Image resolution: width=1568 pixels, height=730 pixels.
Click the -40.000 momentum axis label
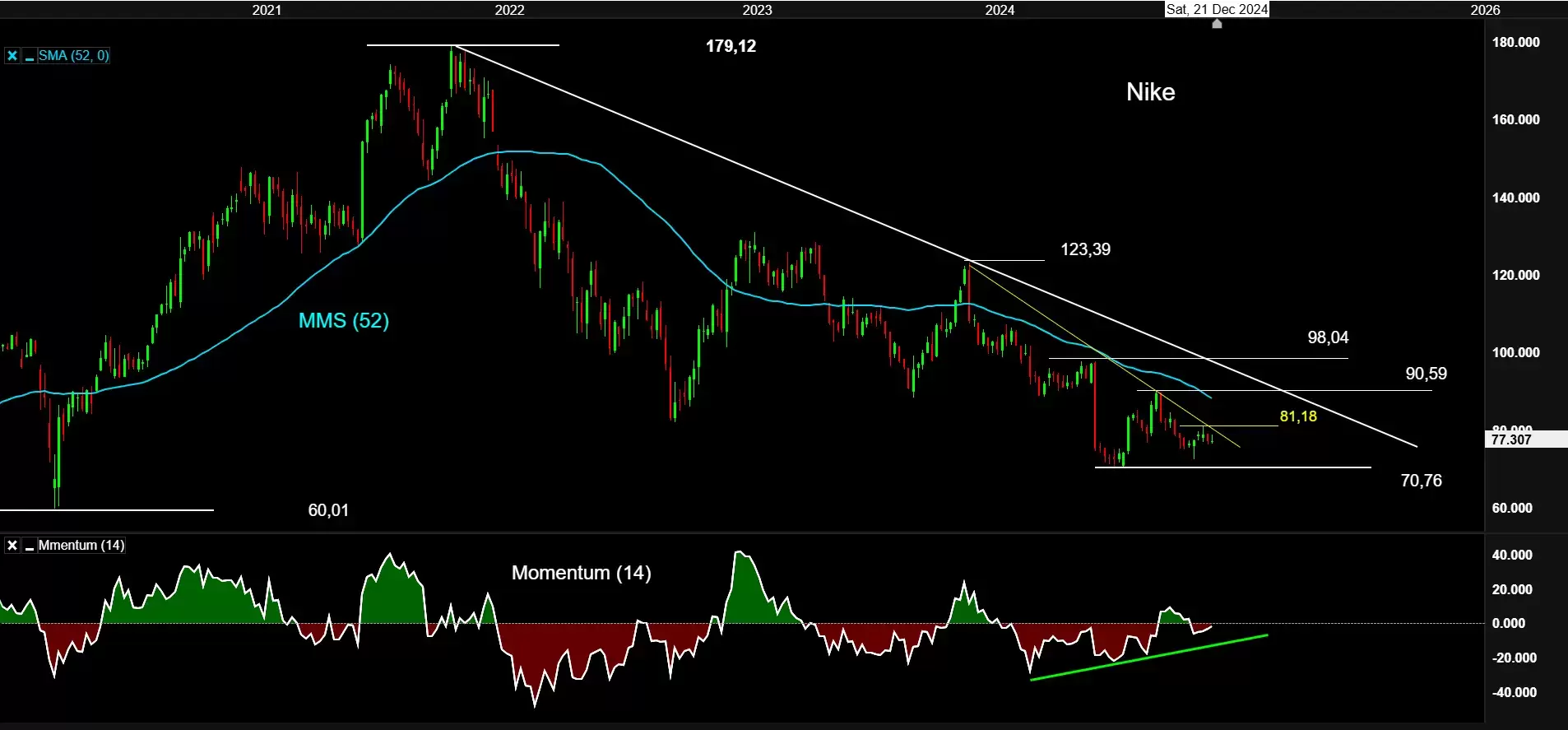(x=1514, y=692)
